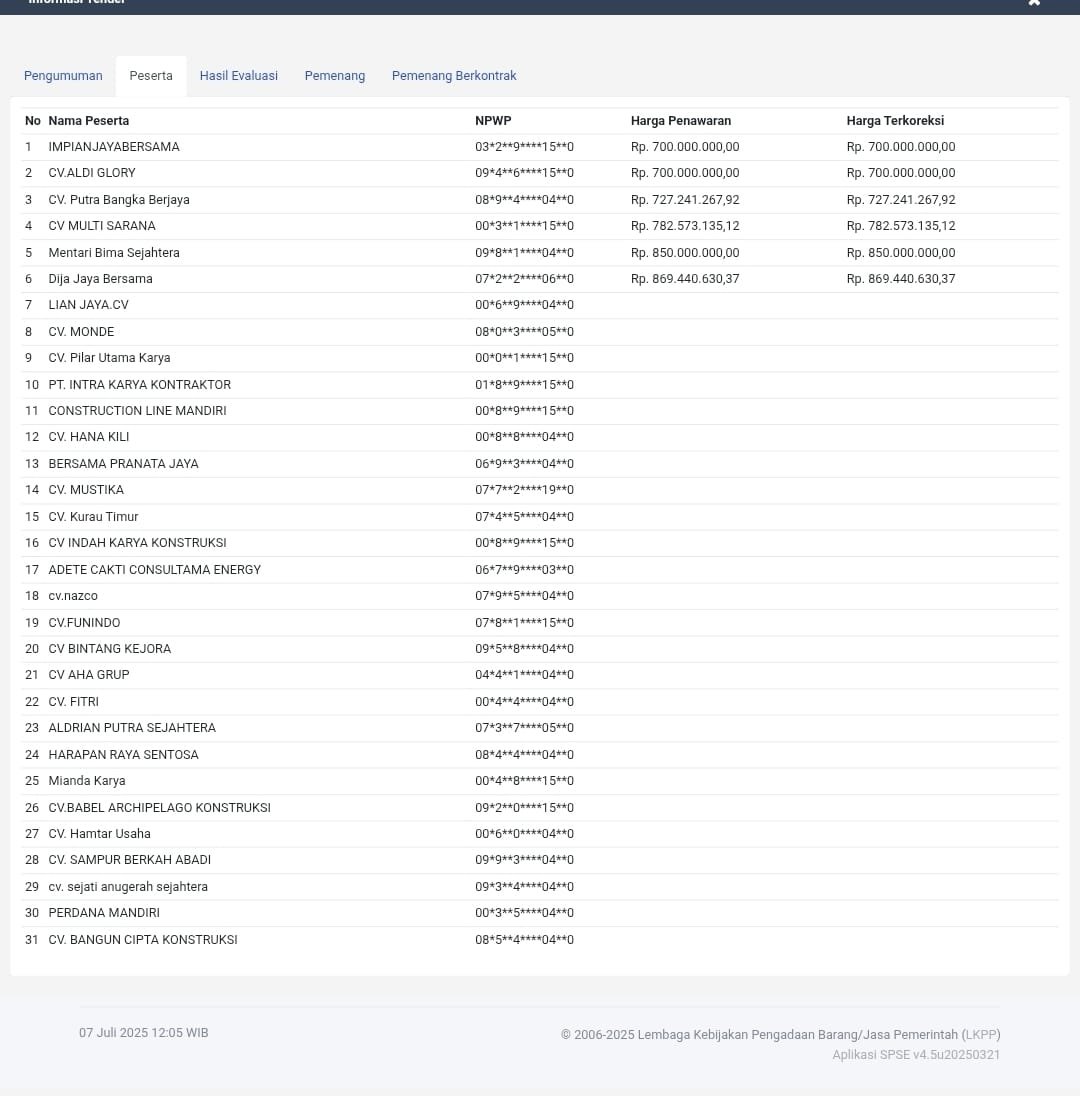Switch to the Pengumuman tab
Screen dimensions: 1080x1096
[63, 75]
